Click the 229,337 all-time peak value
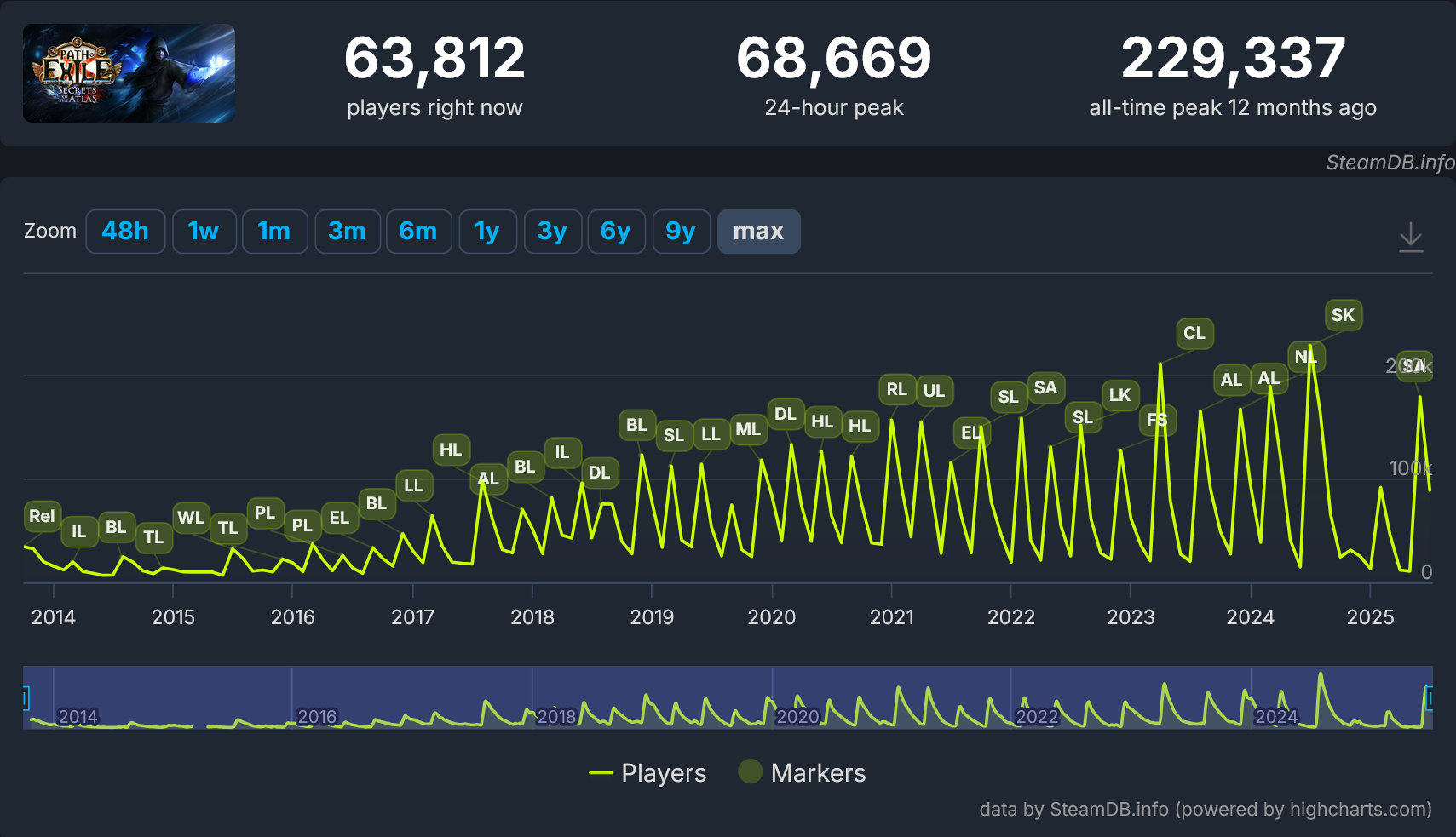 1233,59
